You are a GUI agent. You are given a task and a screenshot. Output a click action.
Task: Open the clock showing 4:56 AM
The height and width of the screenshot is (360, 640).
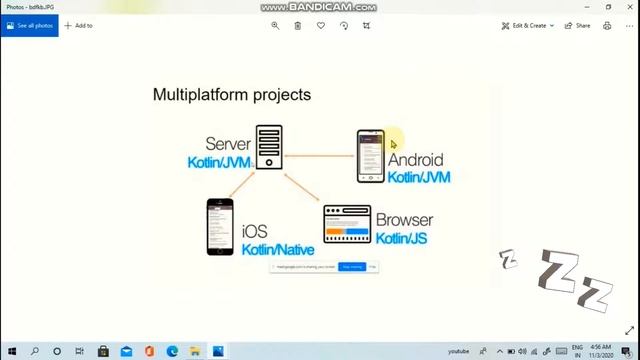(x=600, y=351)
